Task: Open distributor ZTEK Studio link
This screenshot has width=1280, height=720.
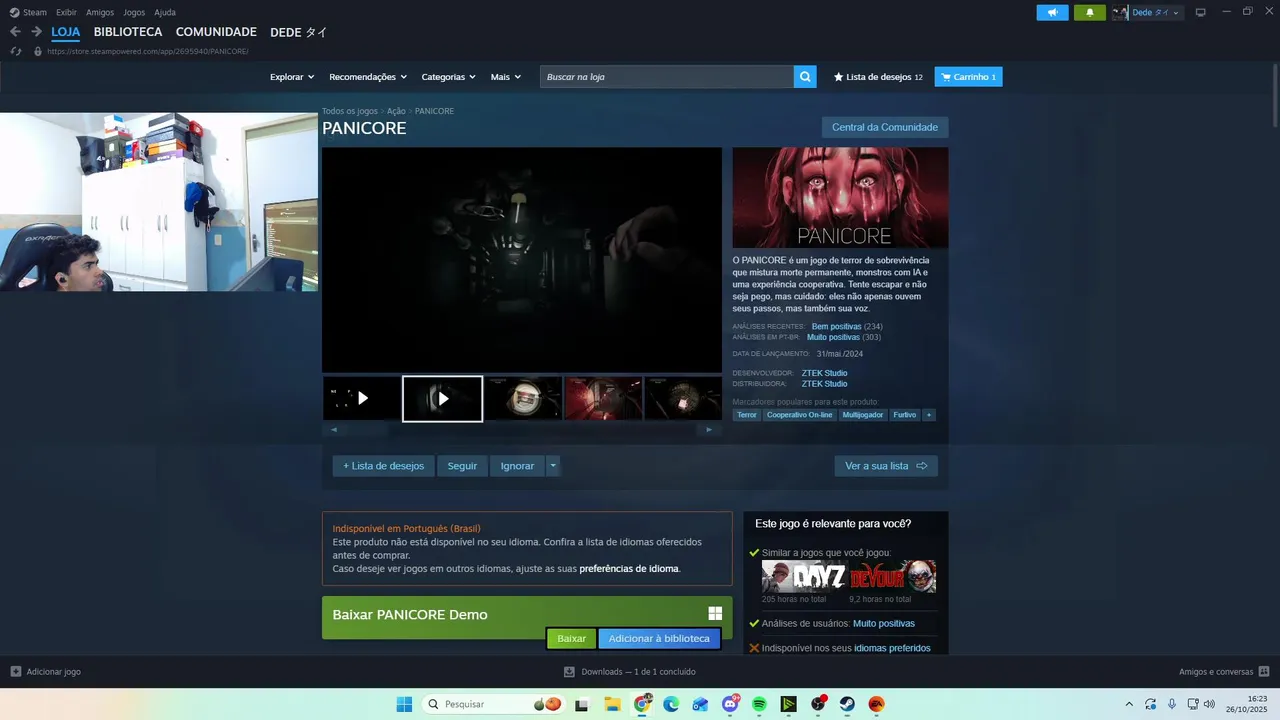Action: [x=824, y=384]
